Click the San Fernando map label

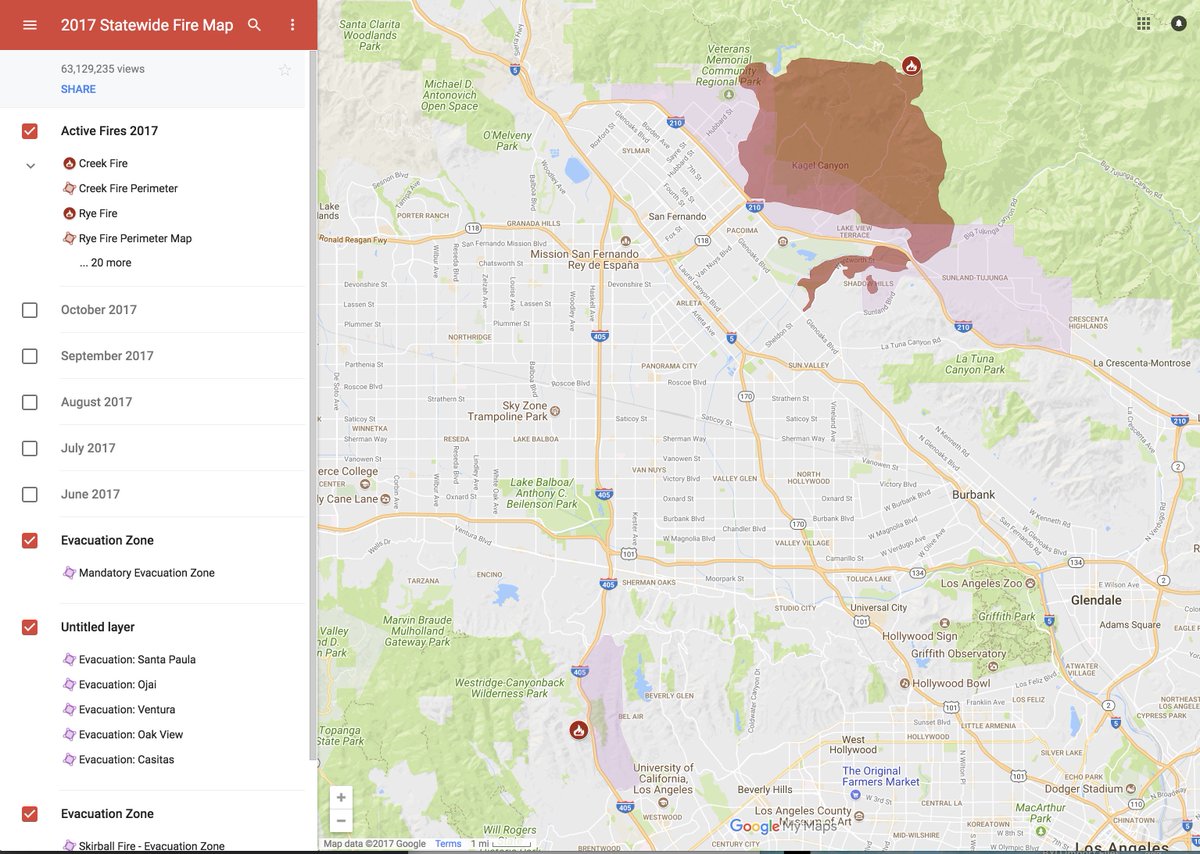click(677, 216)
